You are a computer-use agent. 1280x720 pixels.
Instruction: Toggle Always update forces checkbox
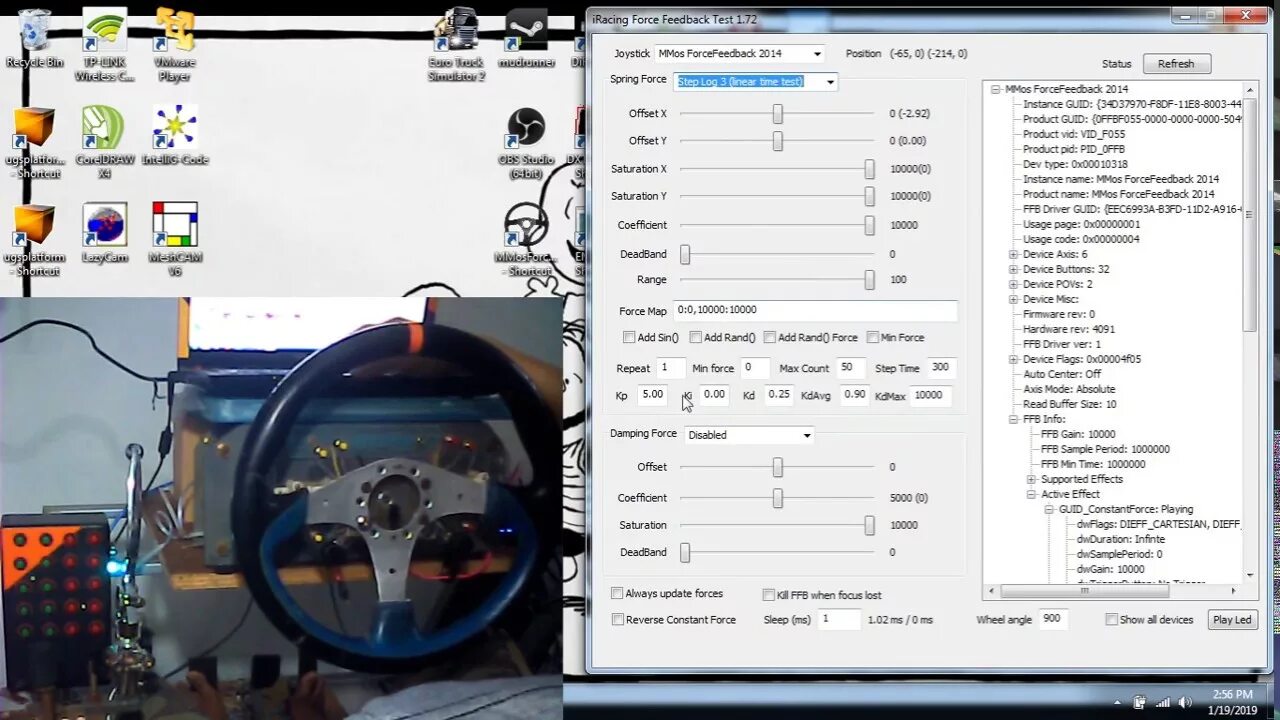click(x=617, y=593)
